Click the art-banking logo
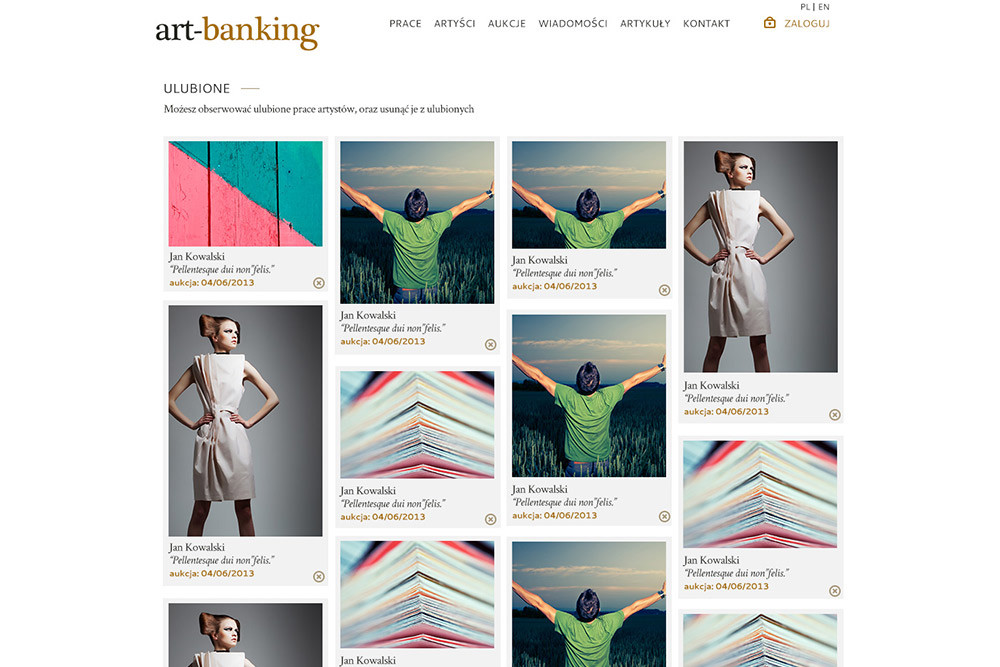Screen dimensions: 1000x667 237,32
